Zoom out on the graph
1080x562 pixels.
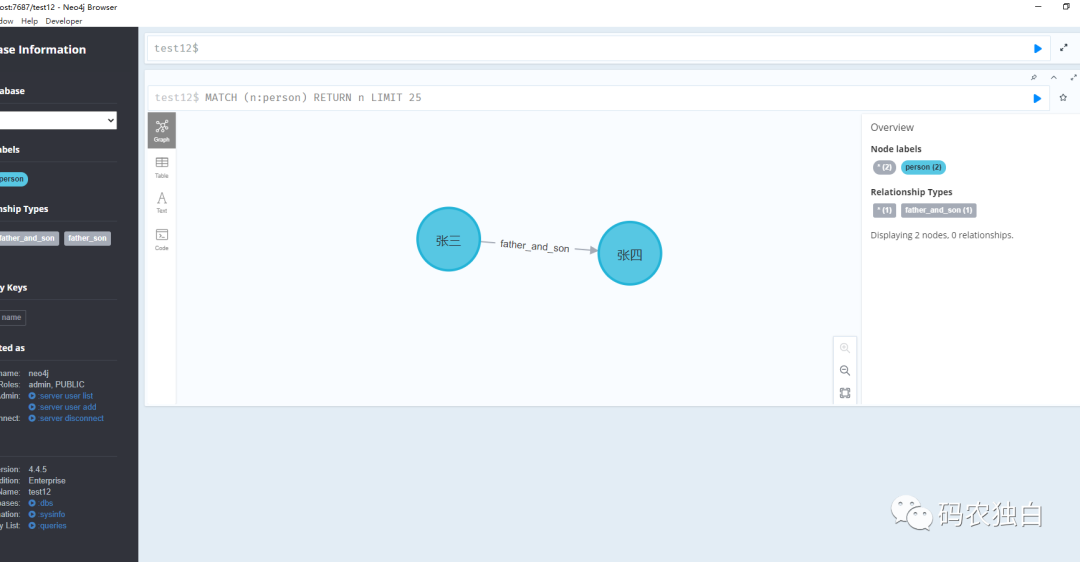tap(844, 371)
